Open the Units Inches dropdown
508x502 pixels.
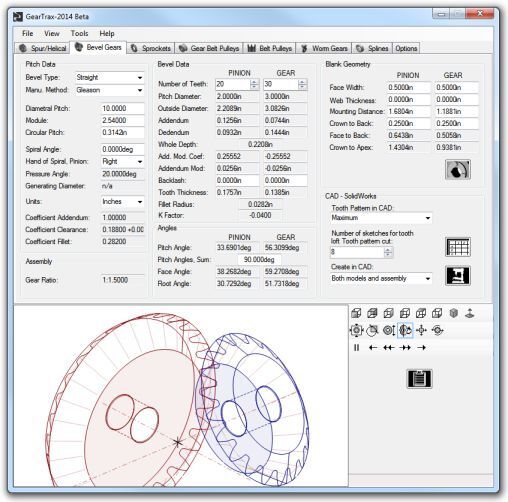122,201
